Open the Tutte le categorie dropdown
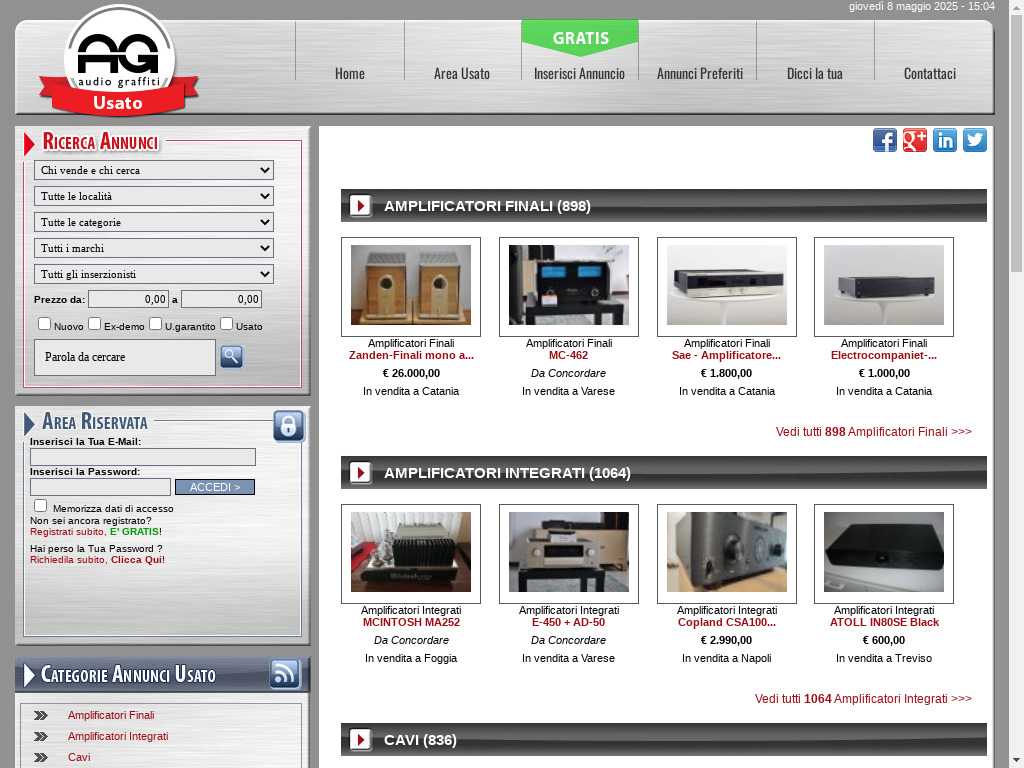1024x768 pixels. click(154, 223)
